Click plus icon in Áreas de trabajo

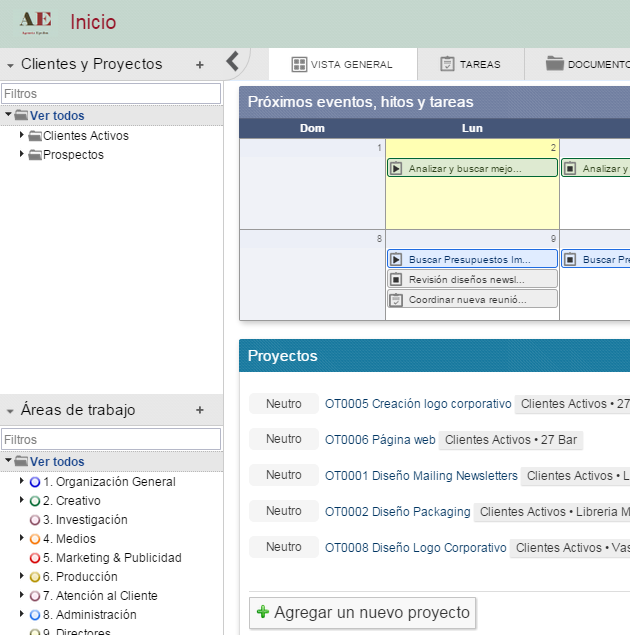[199, 410]
